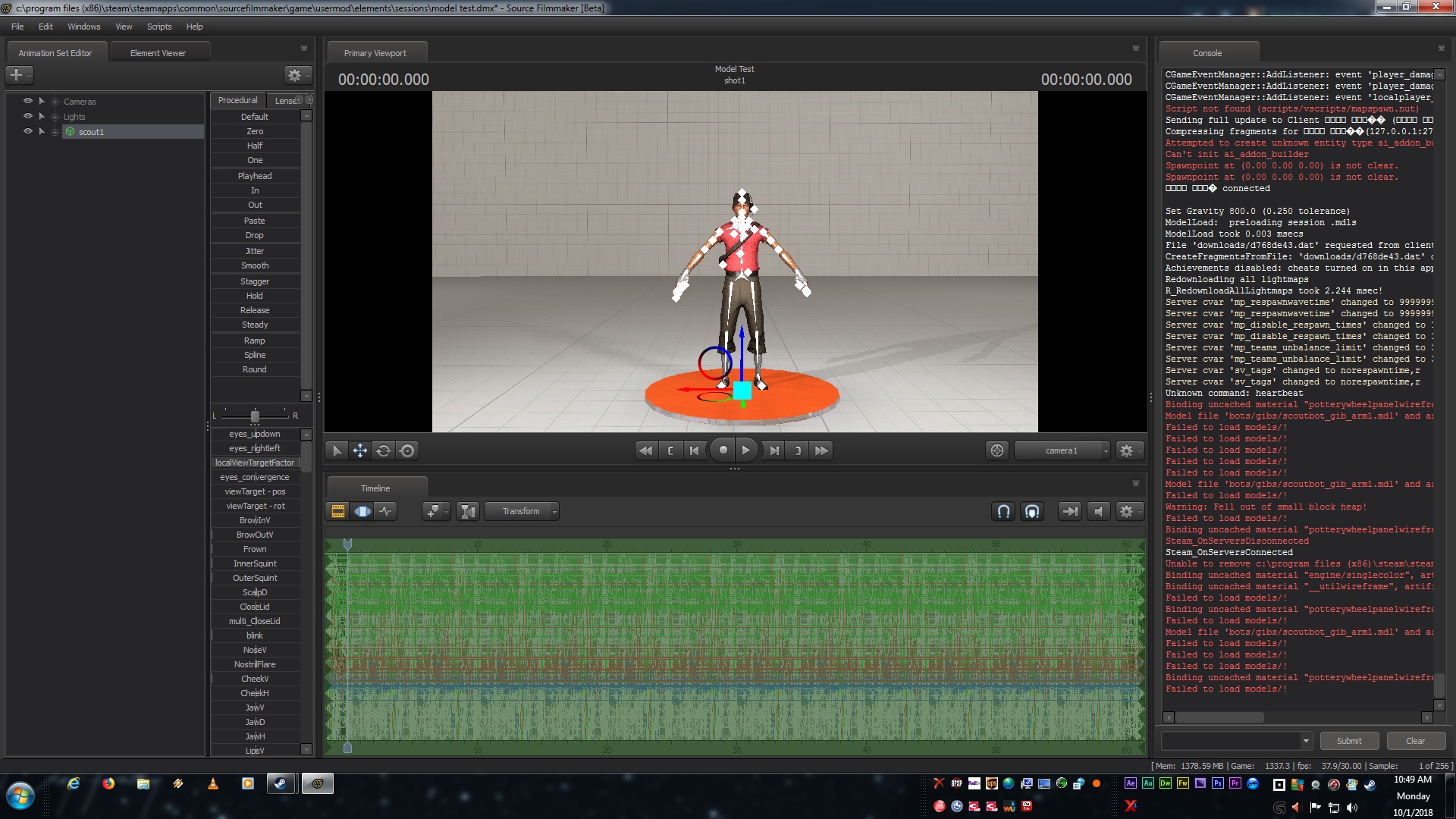Click the Clear console button
The image size is (1456, 819).
1415,741
